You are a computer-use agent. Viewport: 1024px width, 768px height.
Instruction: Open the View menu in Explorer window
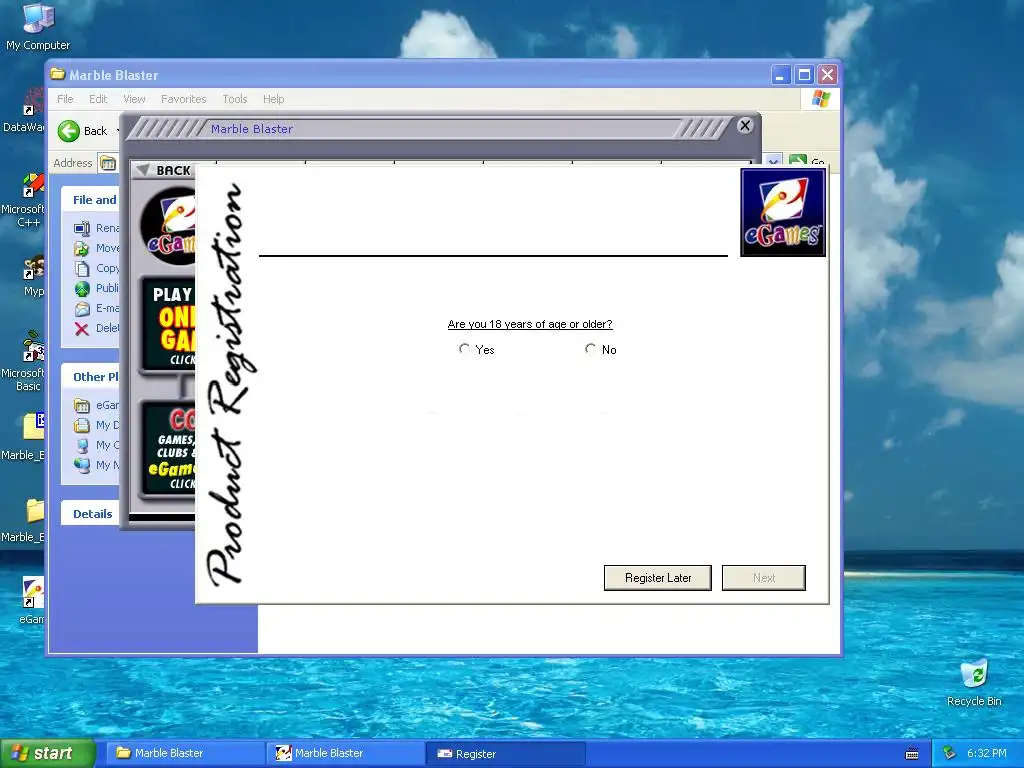pos(135,99)
